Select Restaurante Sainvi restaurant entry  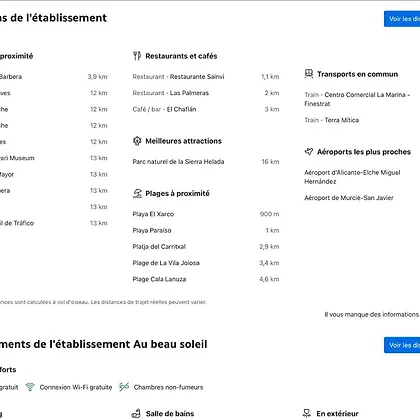[206, 77]
